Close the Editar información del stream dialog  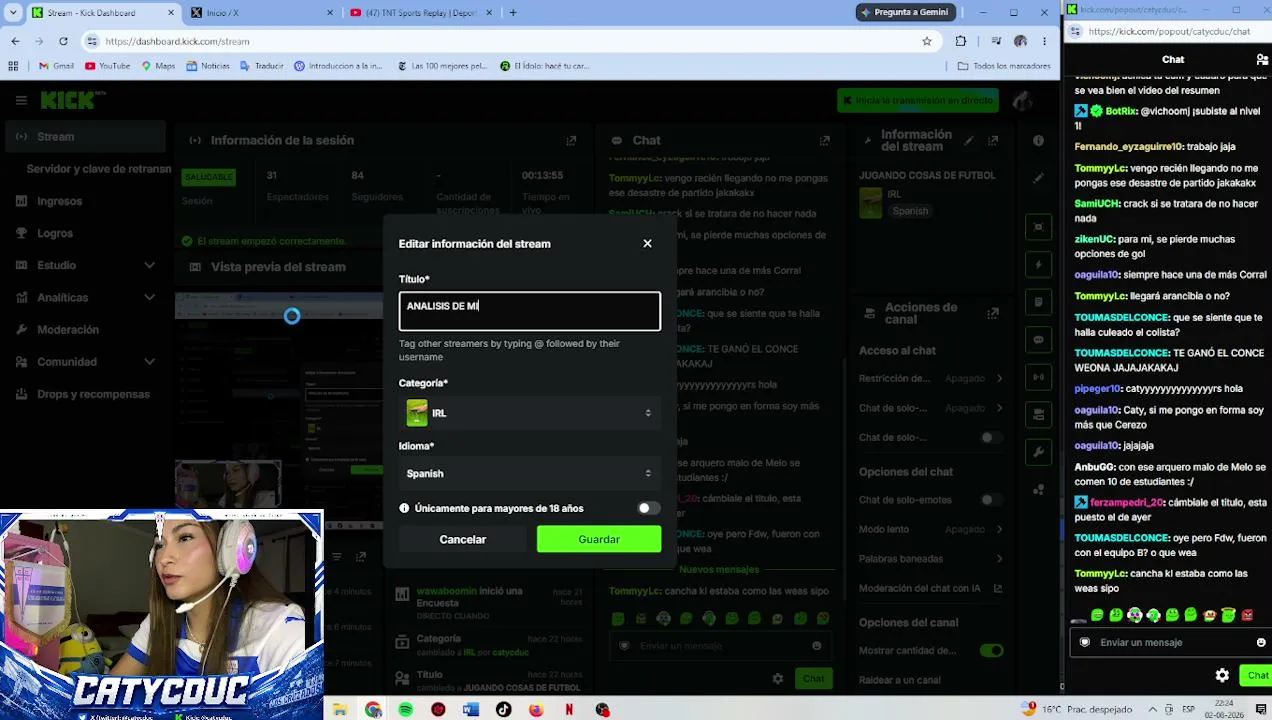(x=647, y=243)
